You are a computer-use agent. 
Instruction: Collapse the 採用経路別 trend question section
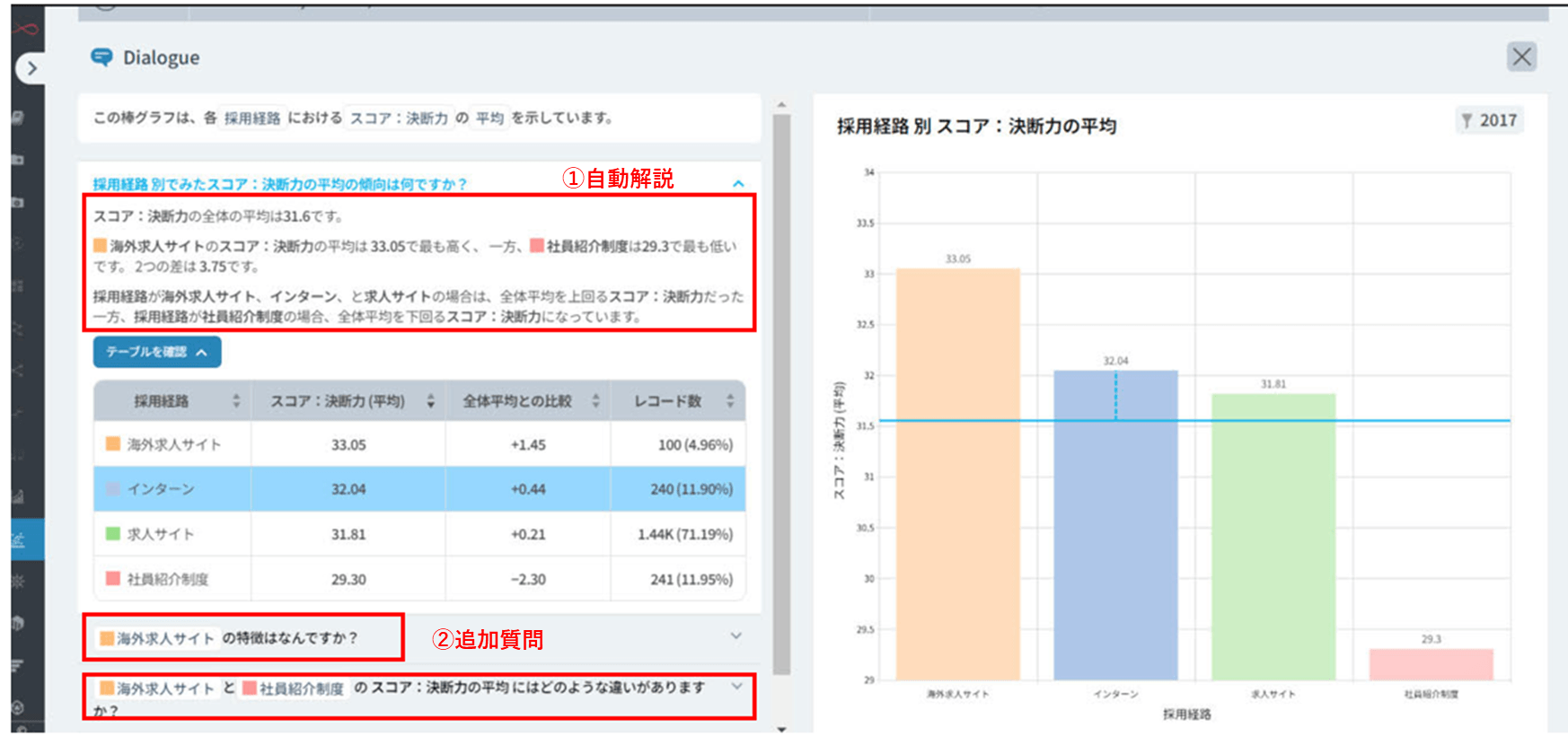tap(738, 183)
